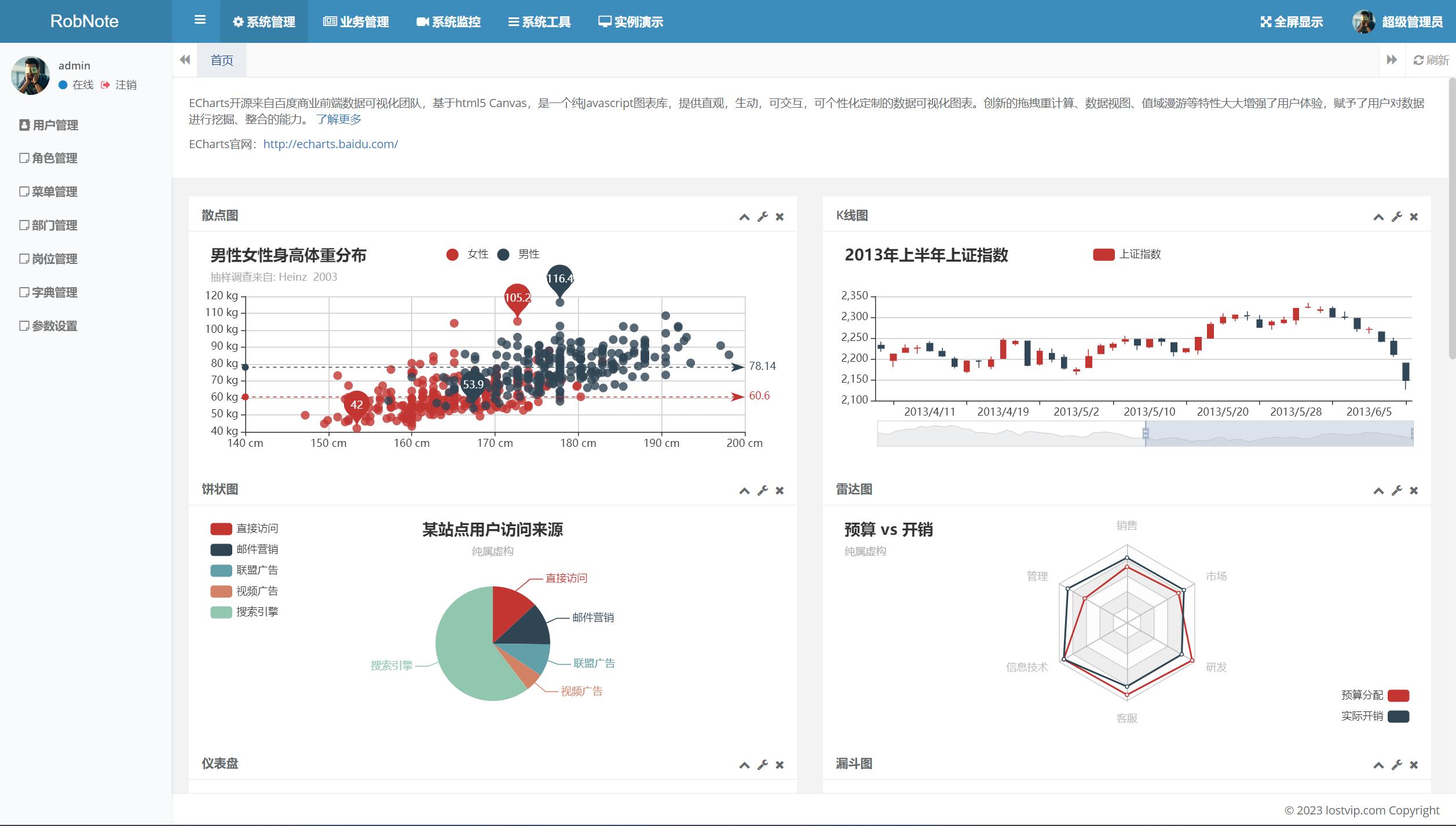
Task: Collapse the 散点图 panel with chevron
Action: (744, 217)
